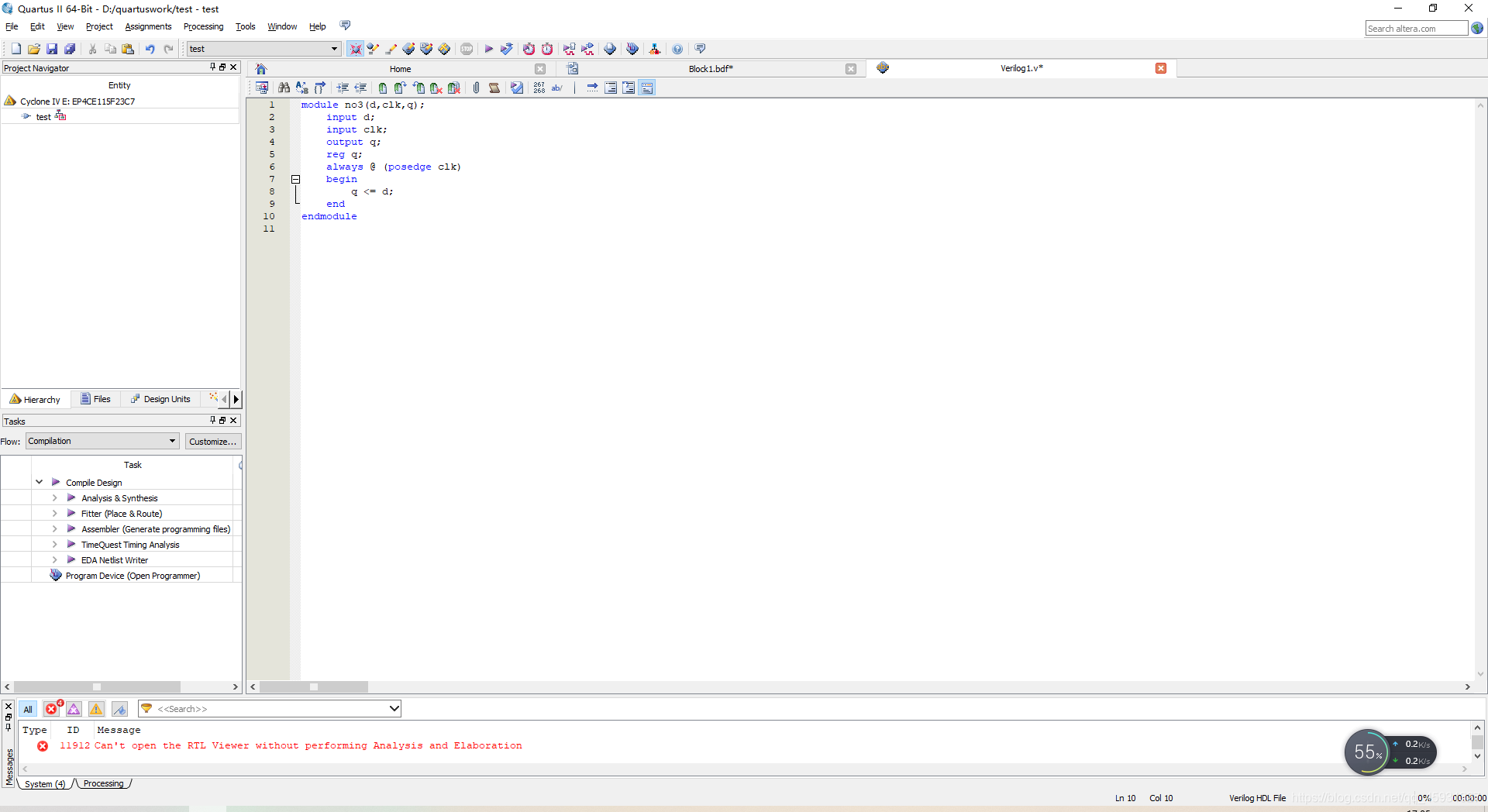Open the Processing menu
The image size is (1488, 812).
(x=203, y=26)
